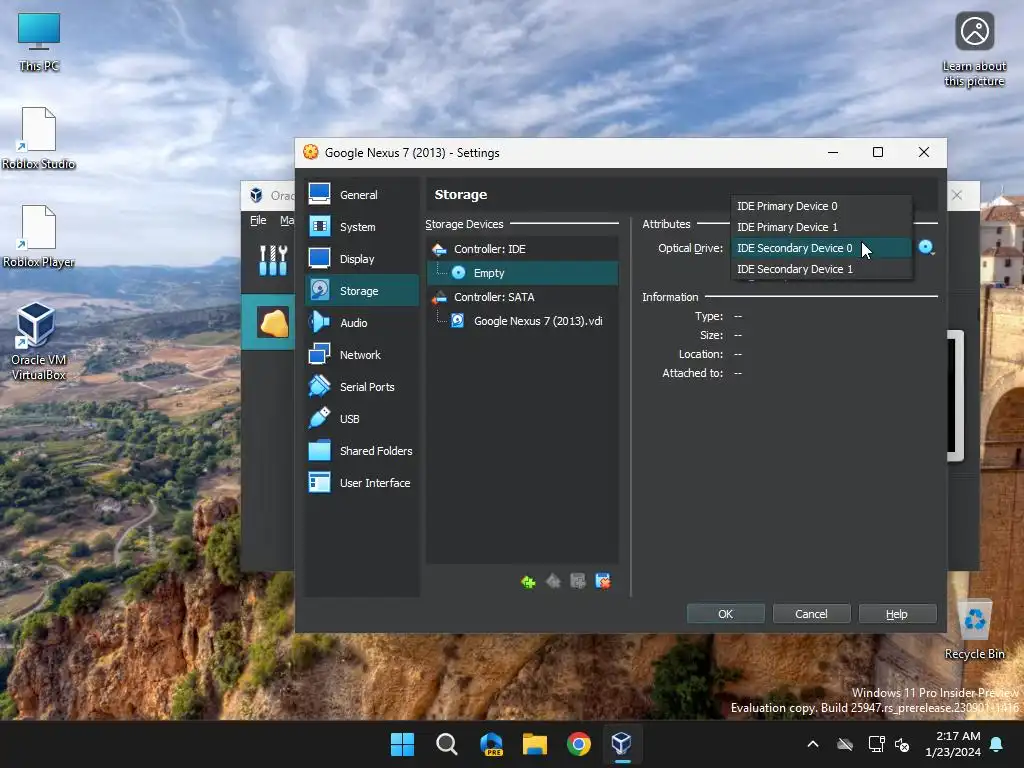This screenshot has width=1024, height=768.
Task: Click the volume muted tray icon
Action: tap(903, 744)
